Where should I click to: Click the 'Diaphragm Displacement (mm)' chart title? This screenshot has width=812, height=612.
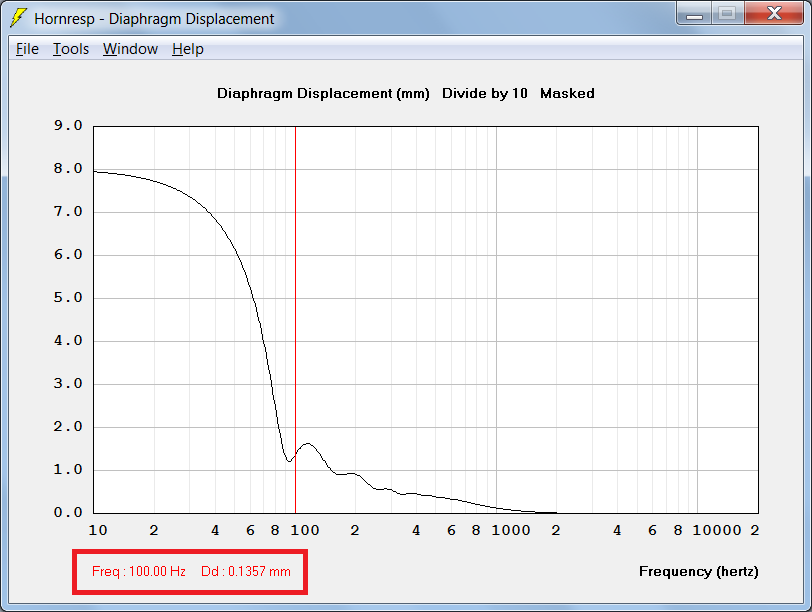pyautogui.click(x=323, y=94)
